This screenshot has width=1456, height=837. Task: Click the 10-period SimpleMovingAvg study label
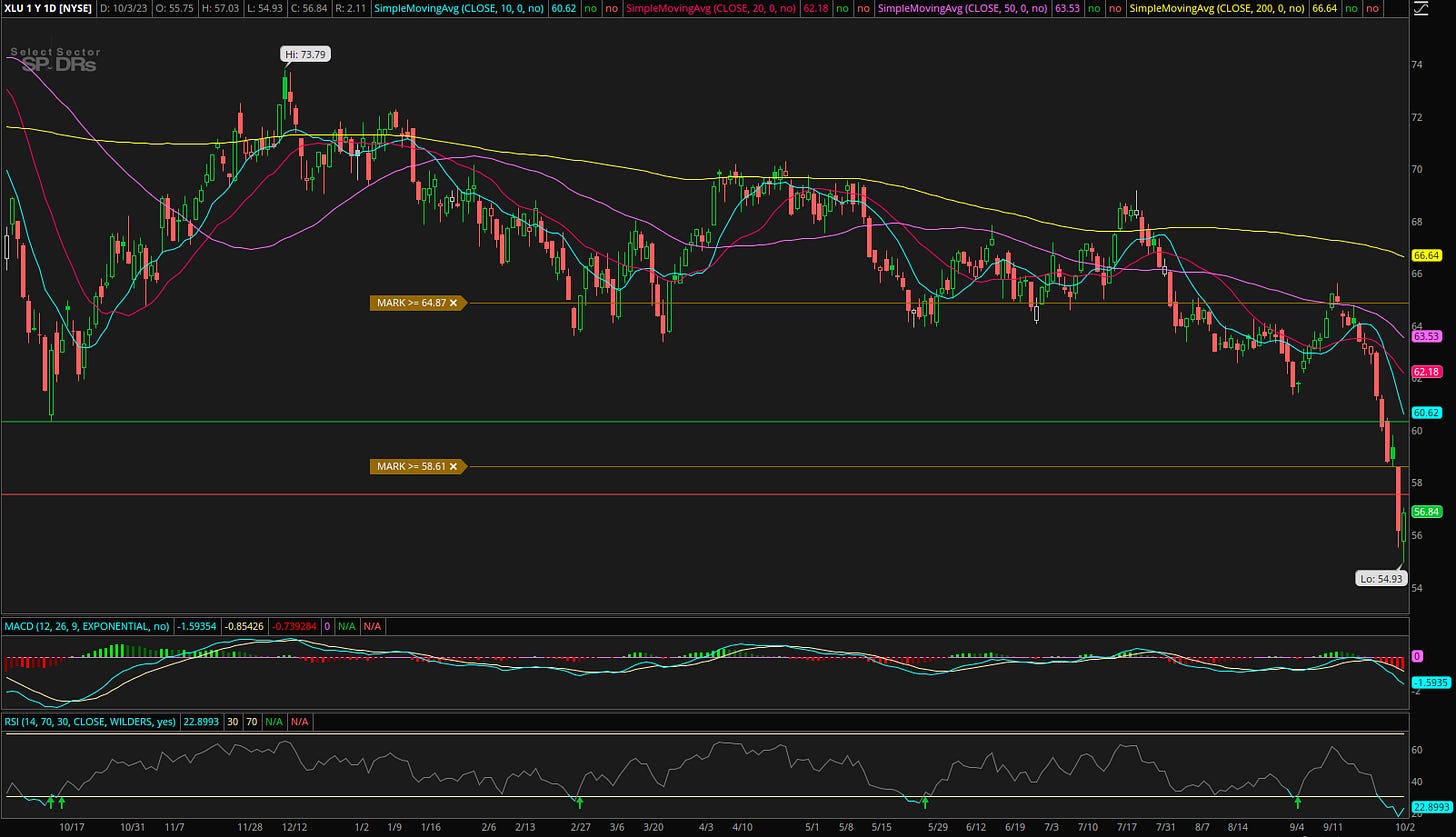pyautogui.click(x=459, y=8)
